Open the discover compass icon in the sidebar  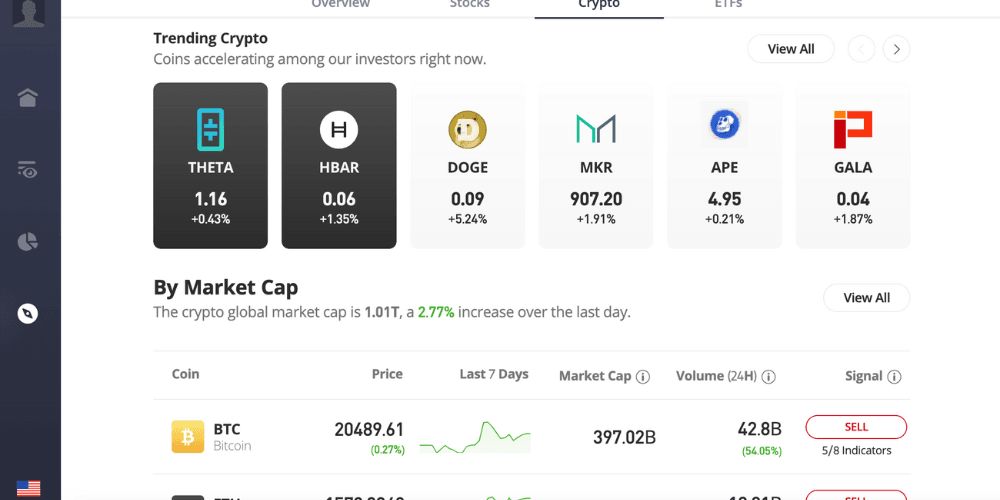(x=28, y=314)
